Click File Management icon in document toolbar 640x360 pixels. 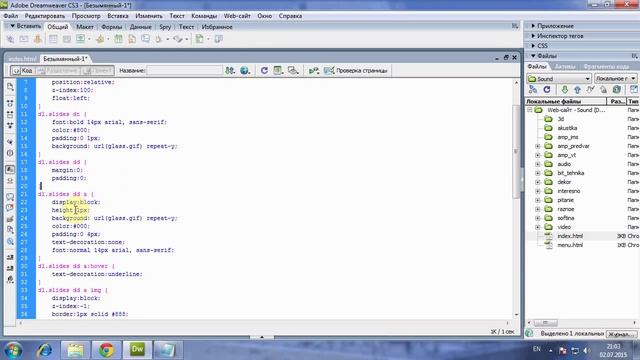(230, 71)
